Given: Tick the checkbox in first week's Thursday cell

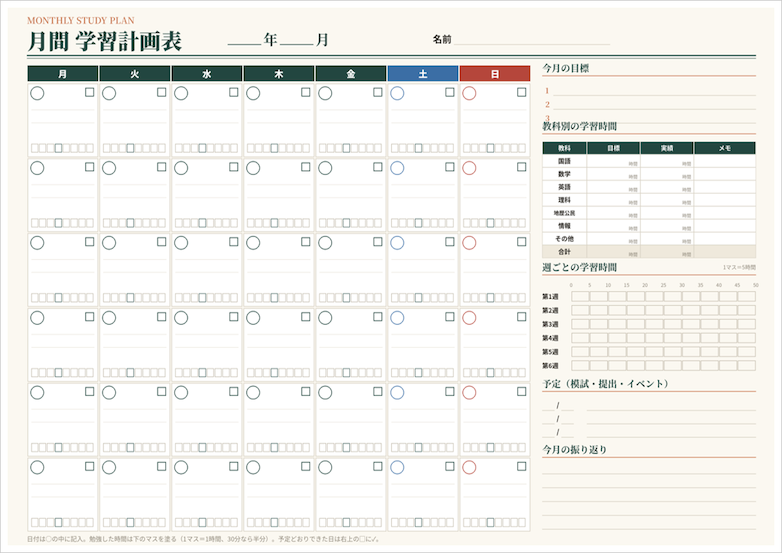Looking at the screenshot, I should pyautogui.click(x=306, y=92).
